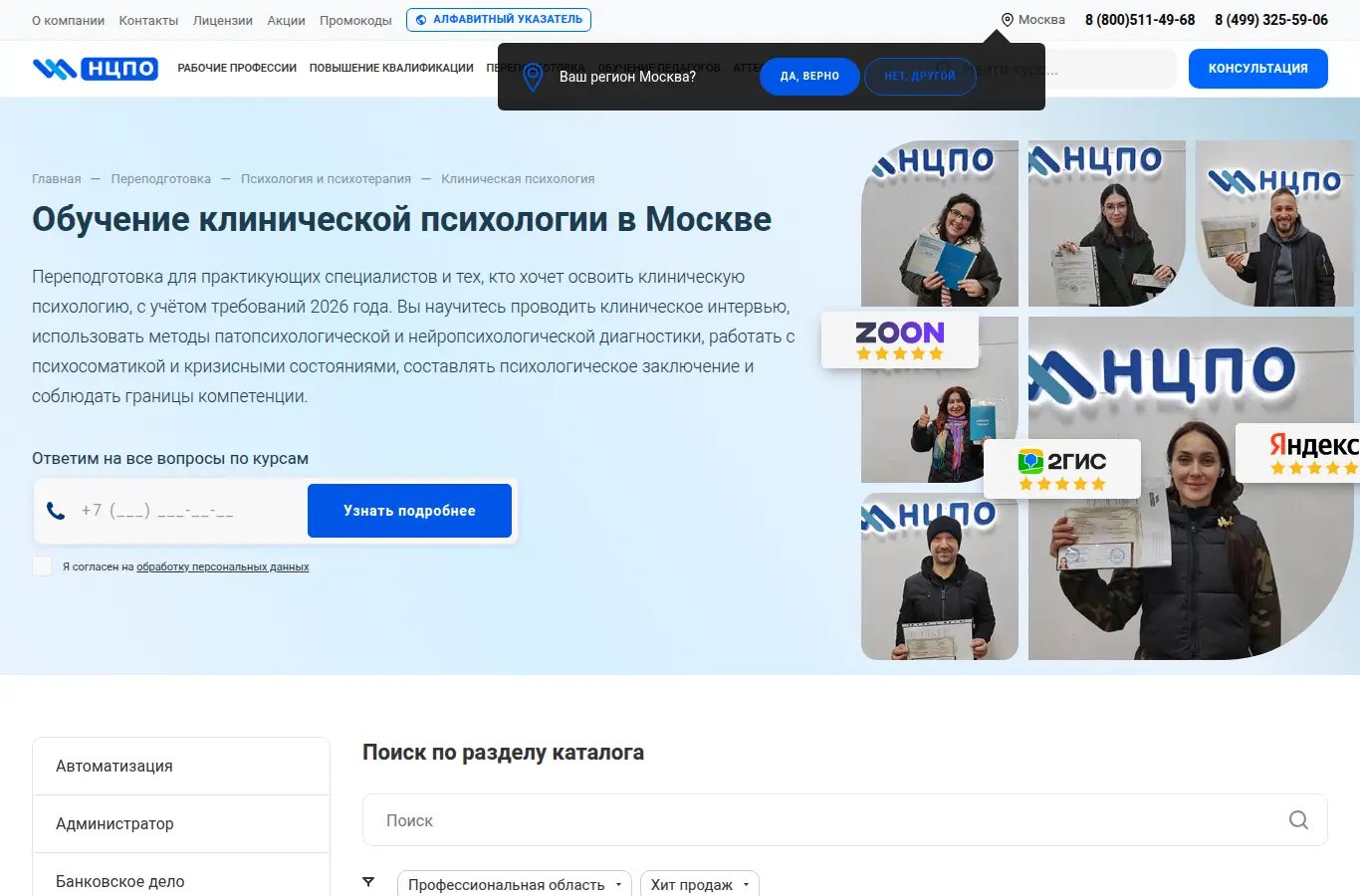The height and width of the screenshot is (896, 1360).
Task: Open the Повышение квалификации menu
Action: click(x=391, y=69)
